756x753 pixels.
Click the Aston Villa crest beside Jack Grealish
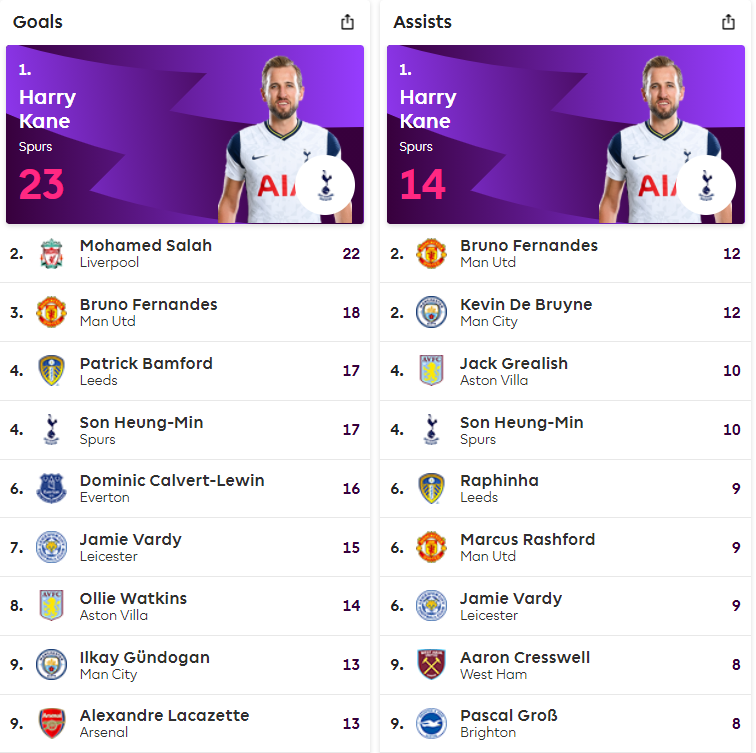(432, 370)
